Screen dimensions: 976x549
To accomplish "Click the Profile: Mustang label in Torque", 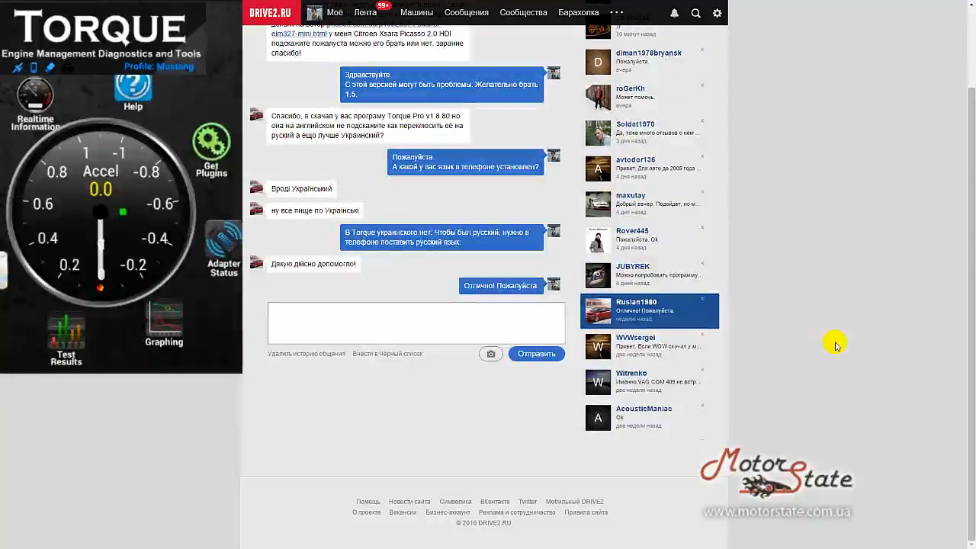I will coord(159,67).
